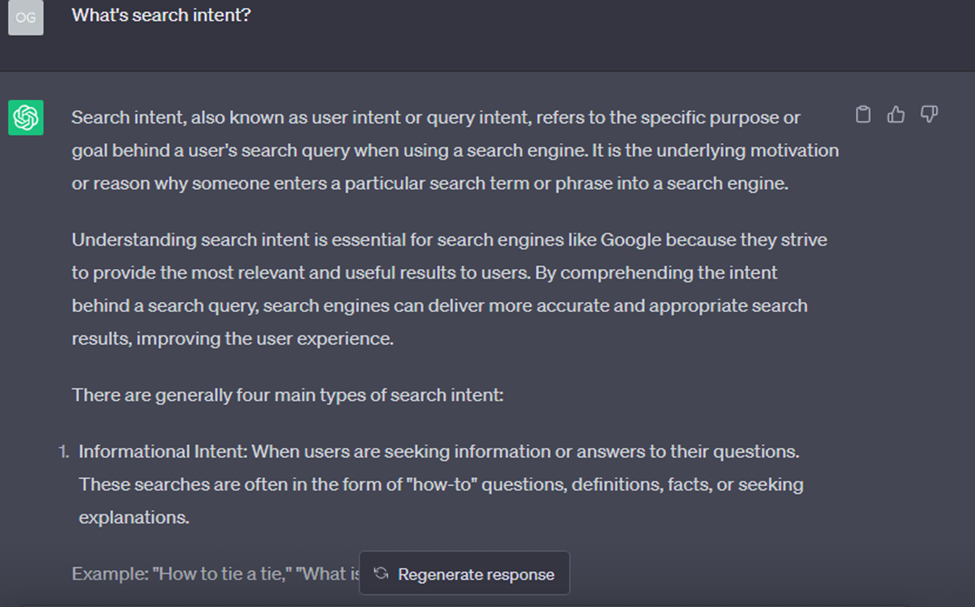This screenshot has width=975, height=607.
Task: Click the text "results, improving the user experience."
Action: click(233, 338)
